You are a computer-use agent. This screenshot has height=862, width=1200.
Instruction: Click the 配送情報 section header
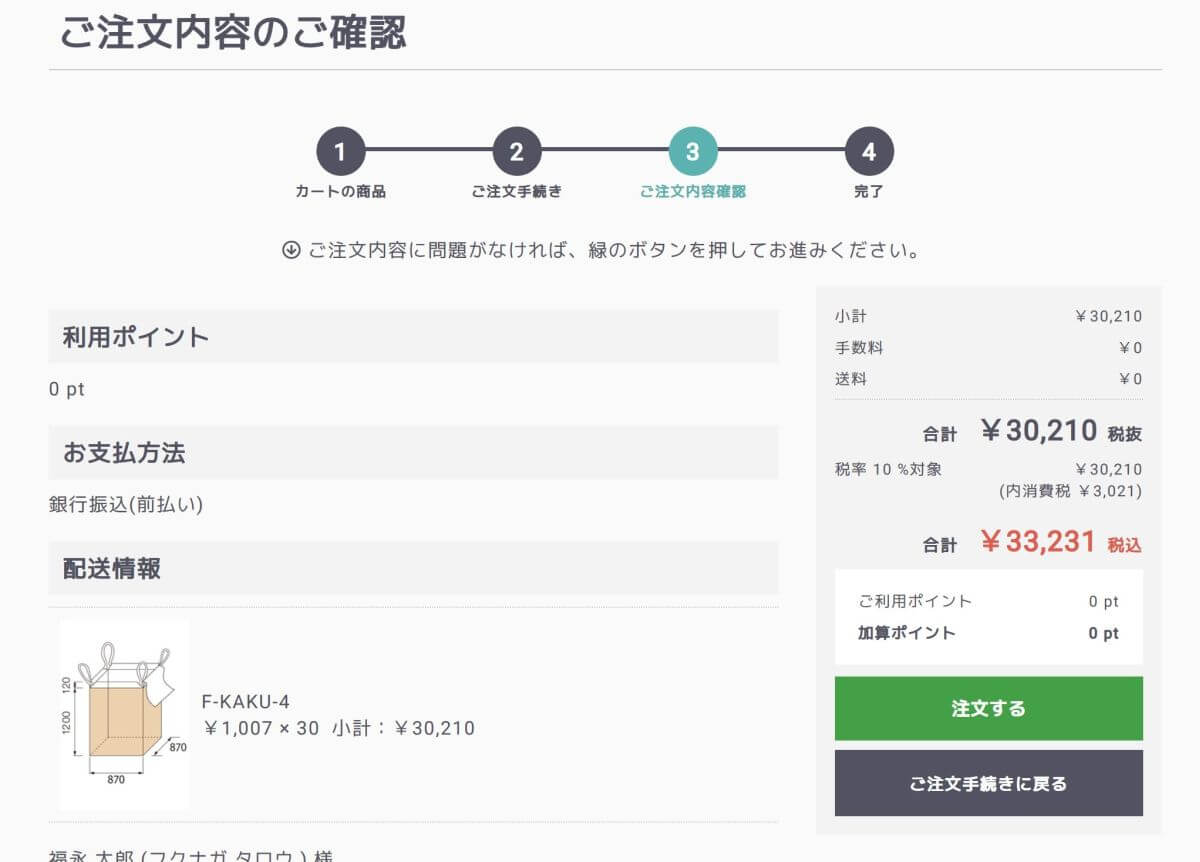coord(112,569)
